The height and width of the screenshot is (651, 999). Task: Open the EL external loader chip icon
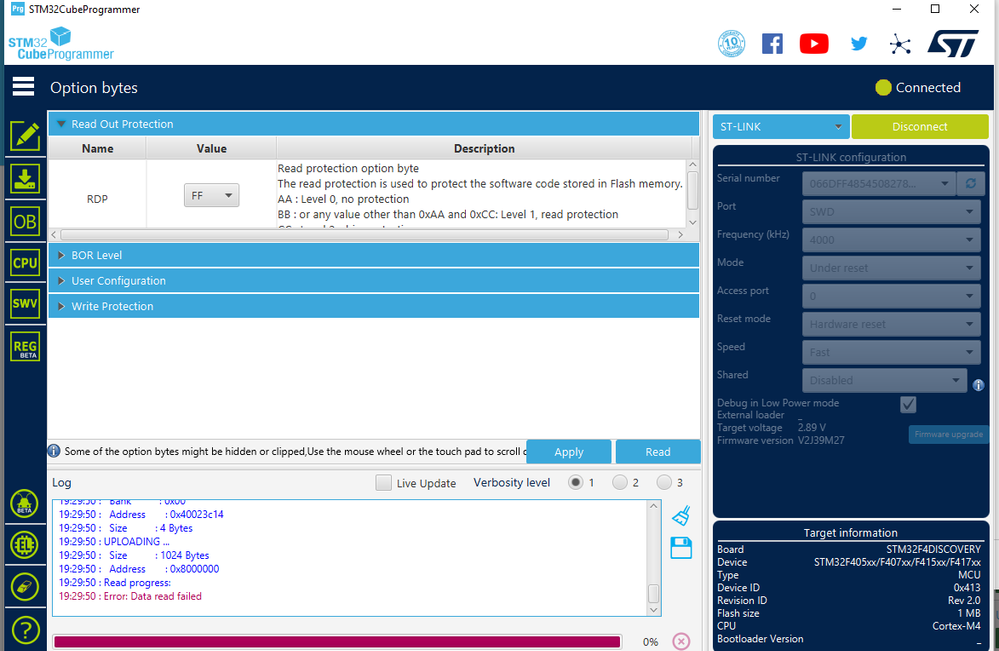pos(24,545)
